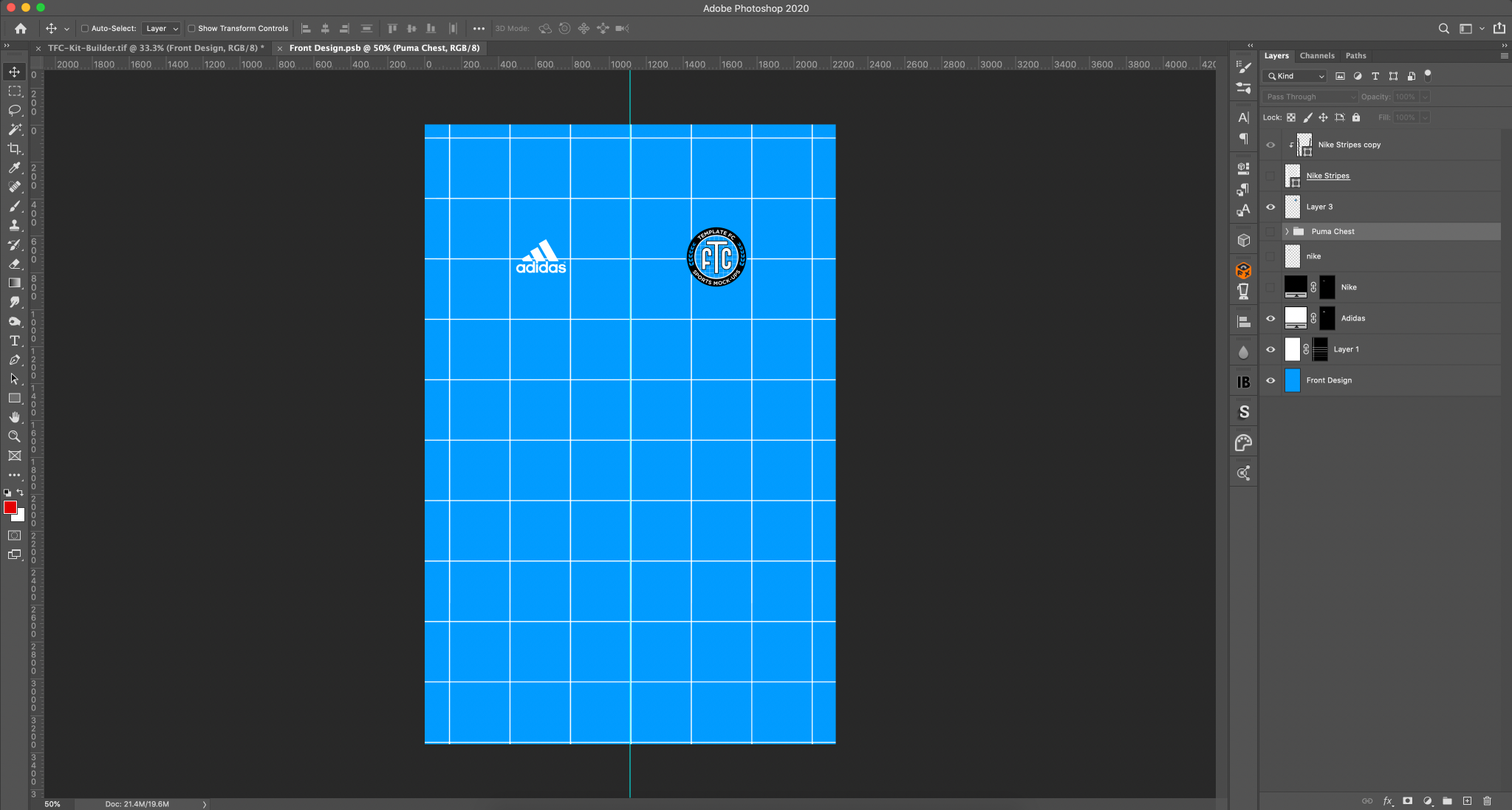Select the Gradient tool
The image size is (1512, 810).
(x=14, y=283)
